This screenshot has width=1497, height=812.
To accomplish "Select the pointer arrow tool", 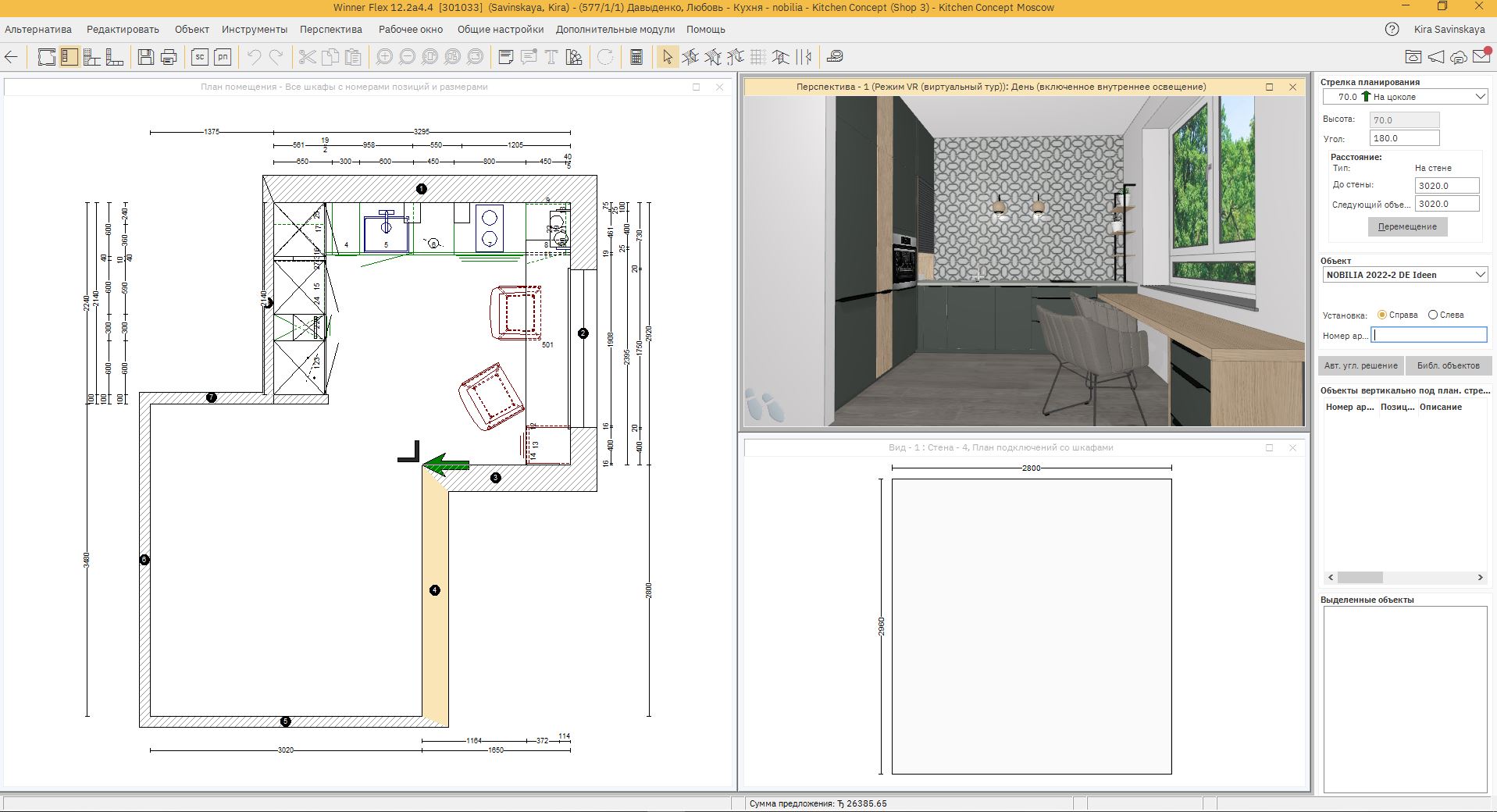I will (667, 57).
